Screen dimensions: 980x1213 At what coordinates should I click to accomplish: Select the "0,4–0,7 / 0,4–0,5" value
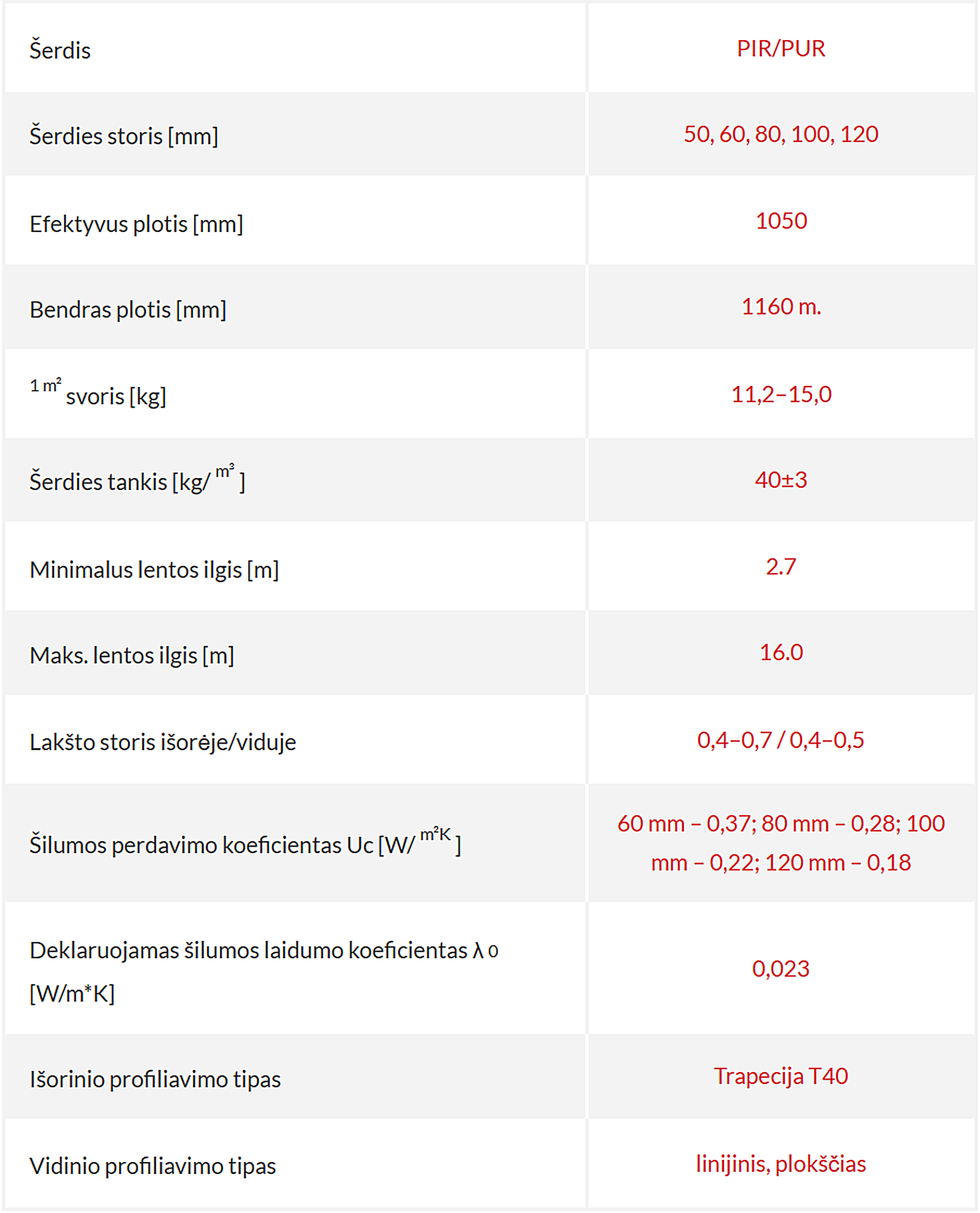[x=780, y=740]
